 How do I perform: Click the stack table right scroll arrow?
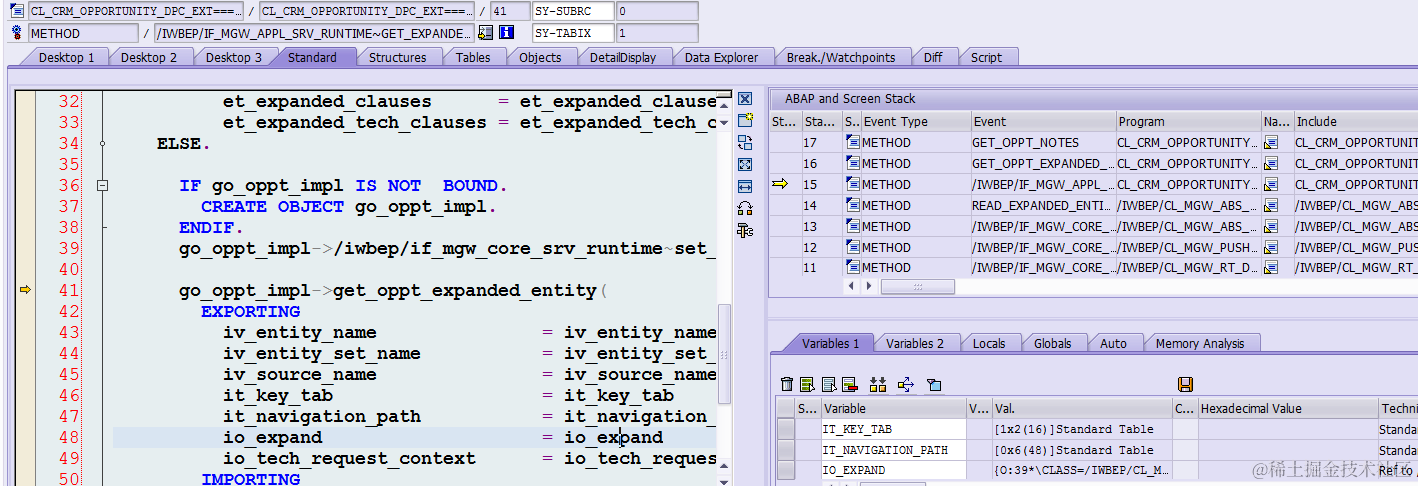tap(867, 286)
